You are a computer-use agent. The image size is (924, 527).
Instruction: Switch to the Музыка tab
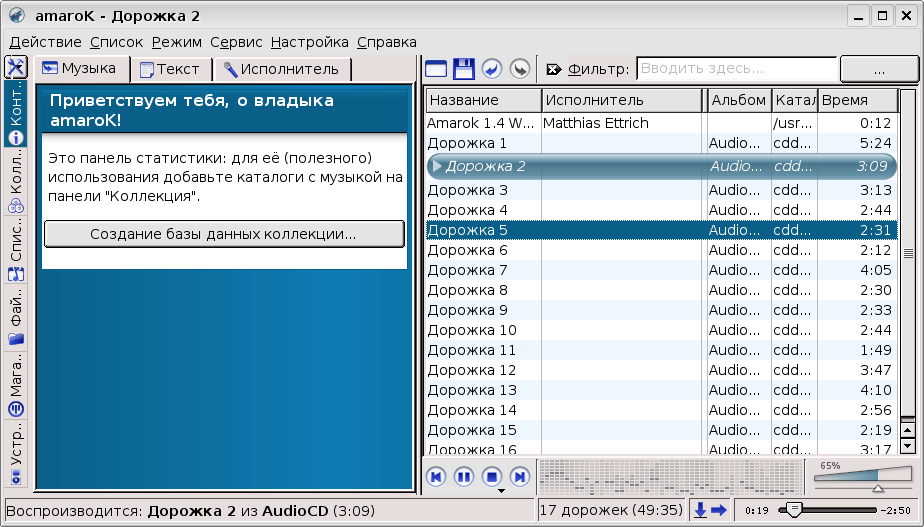pos(81,68)
